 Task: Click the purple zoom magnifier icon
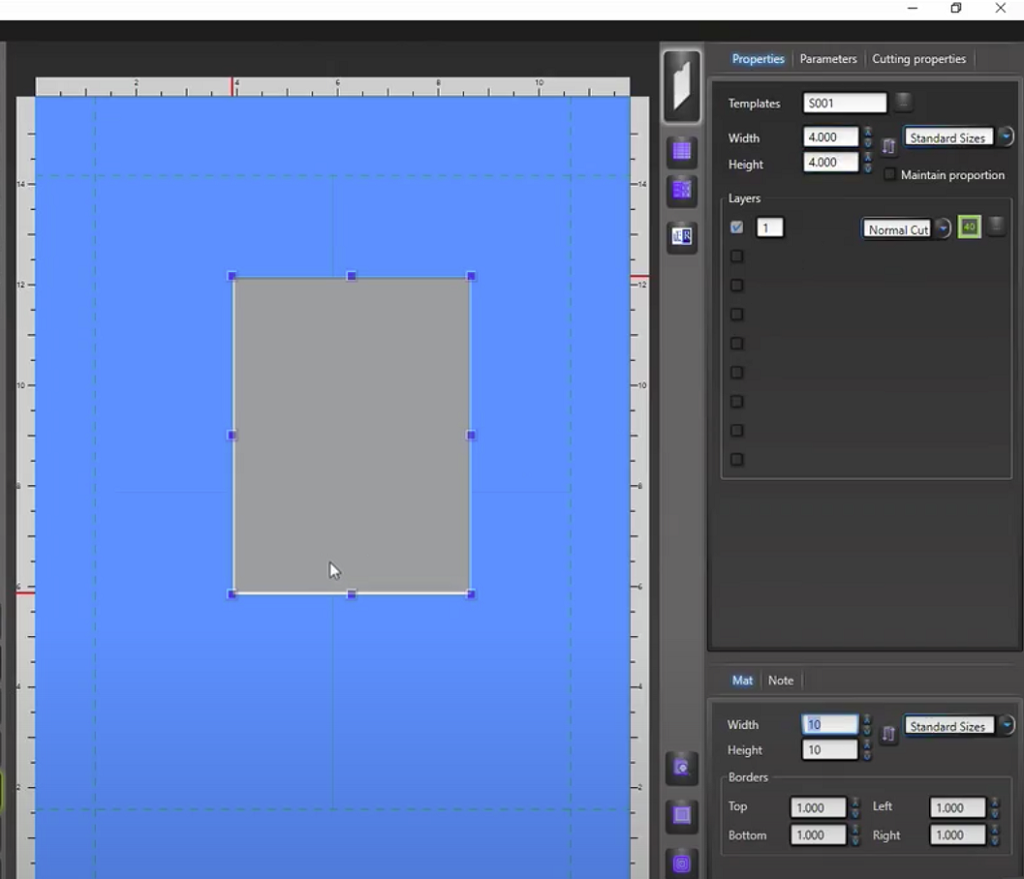coord(682,768)
